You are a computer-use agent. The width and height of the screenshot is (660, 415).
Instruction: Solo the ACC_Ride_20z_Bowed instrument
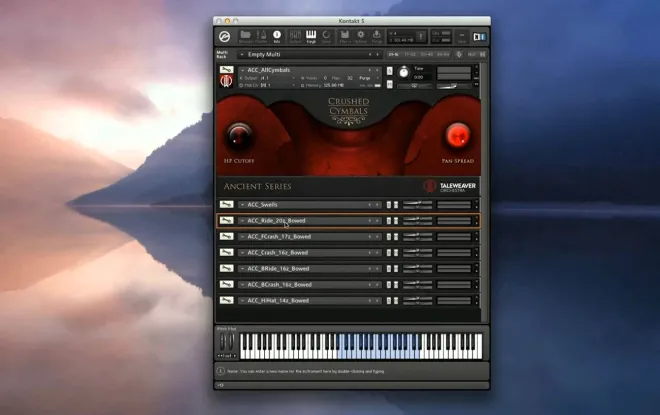coord(389,221)
